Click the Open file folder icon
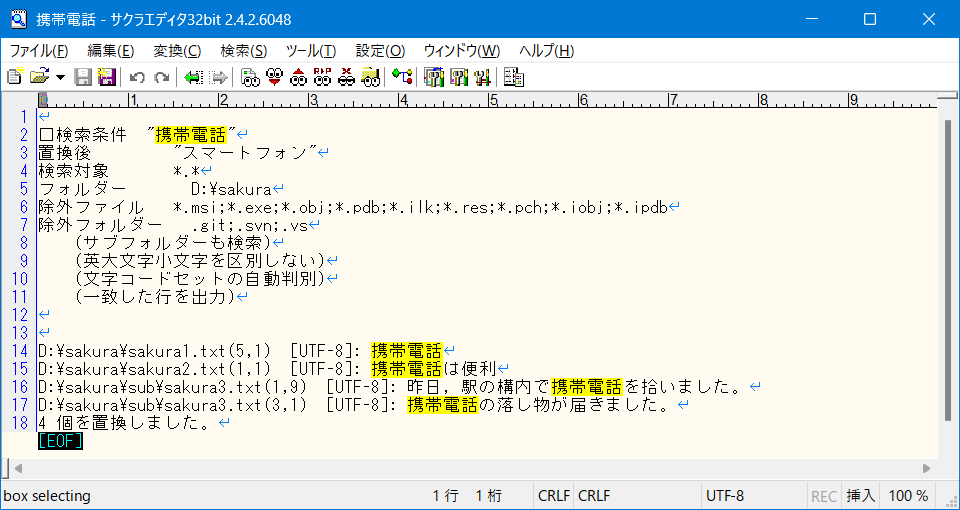 38,77
